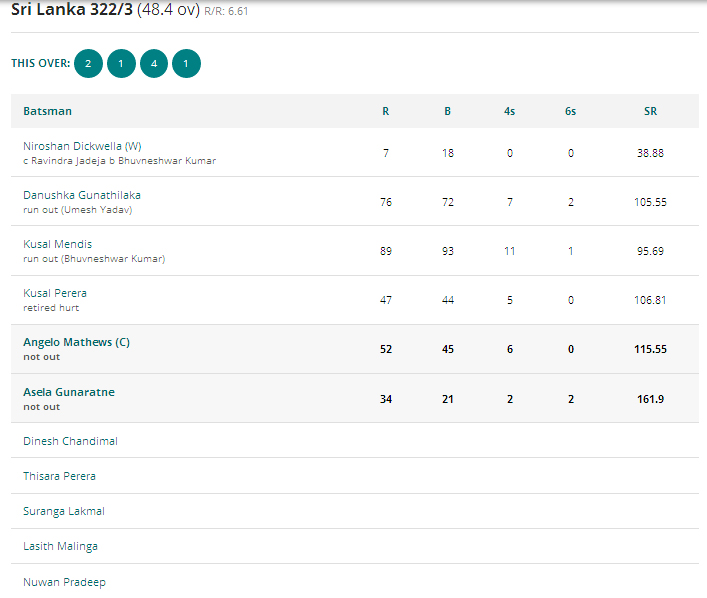Click Mathews's strike rate 115.55
Image resolution: width=707 pixels, height=598 pixels.
(650, 349)
